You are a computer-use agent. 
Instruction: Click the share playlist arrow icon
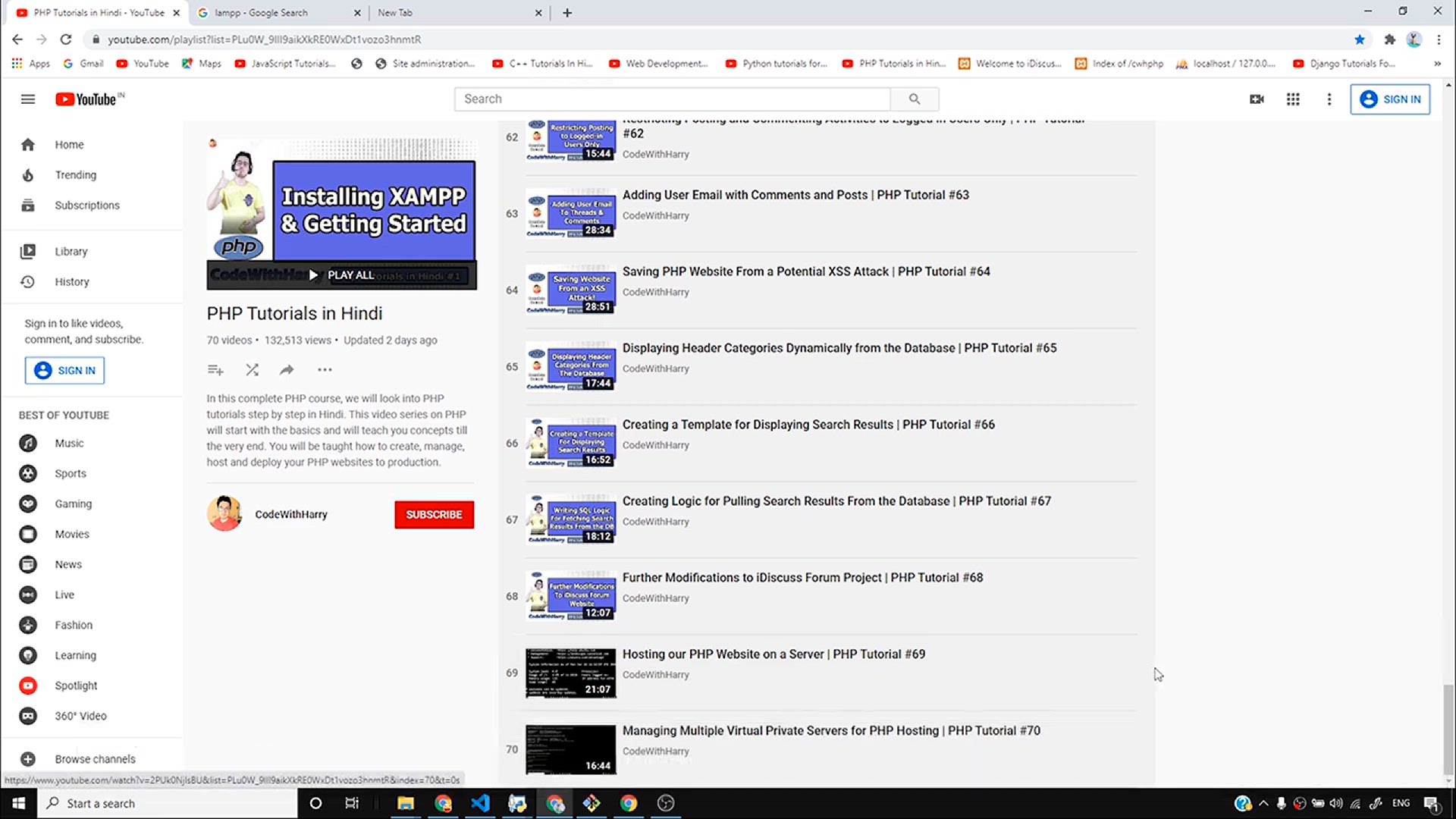pos(287,370)
